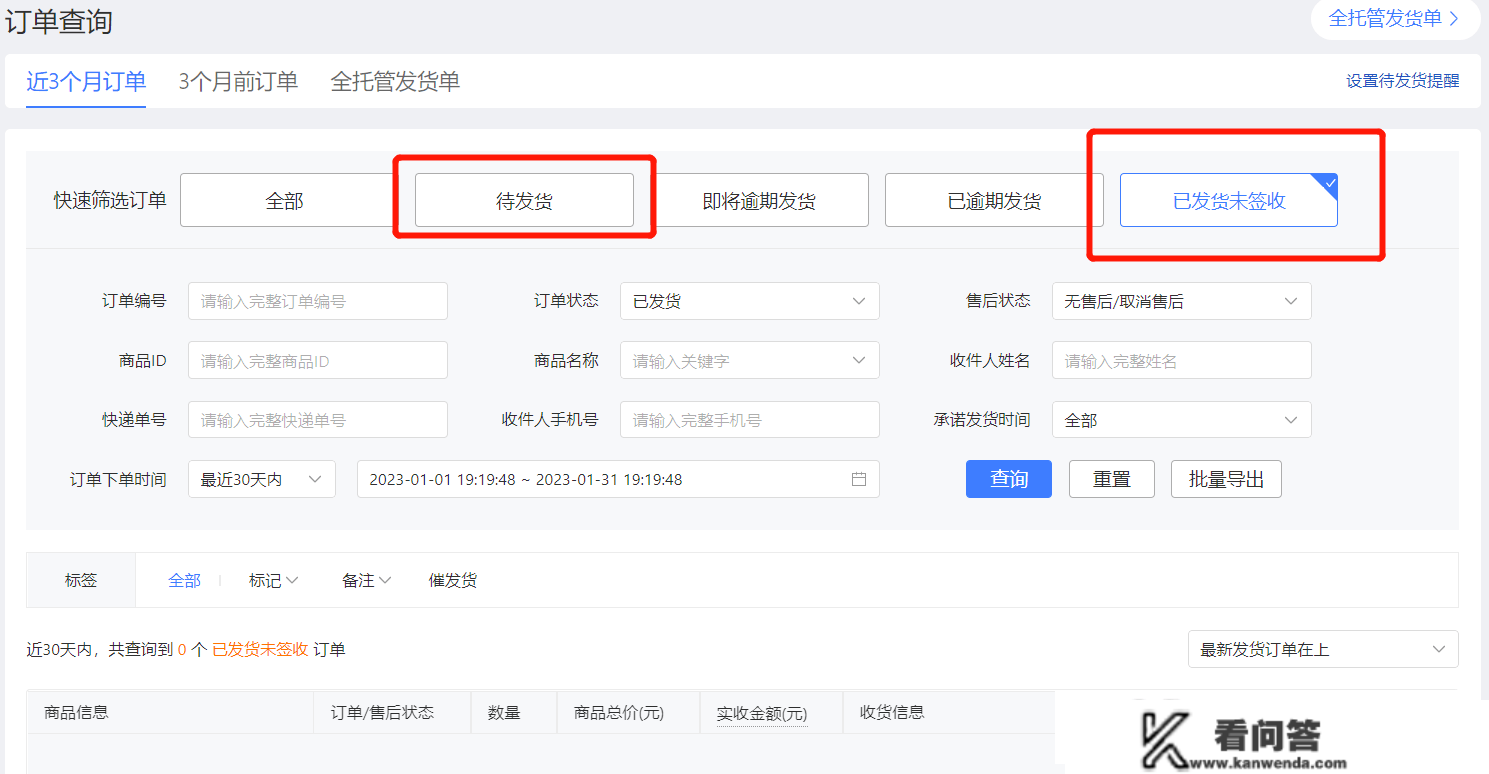Focus 收件人姓名 input field
Viewport: 1489px width, 774px height.
click(1182, 361)
